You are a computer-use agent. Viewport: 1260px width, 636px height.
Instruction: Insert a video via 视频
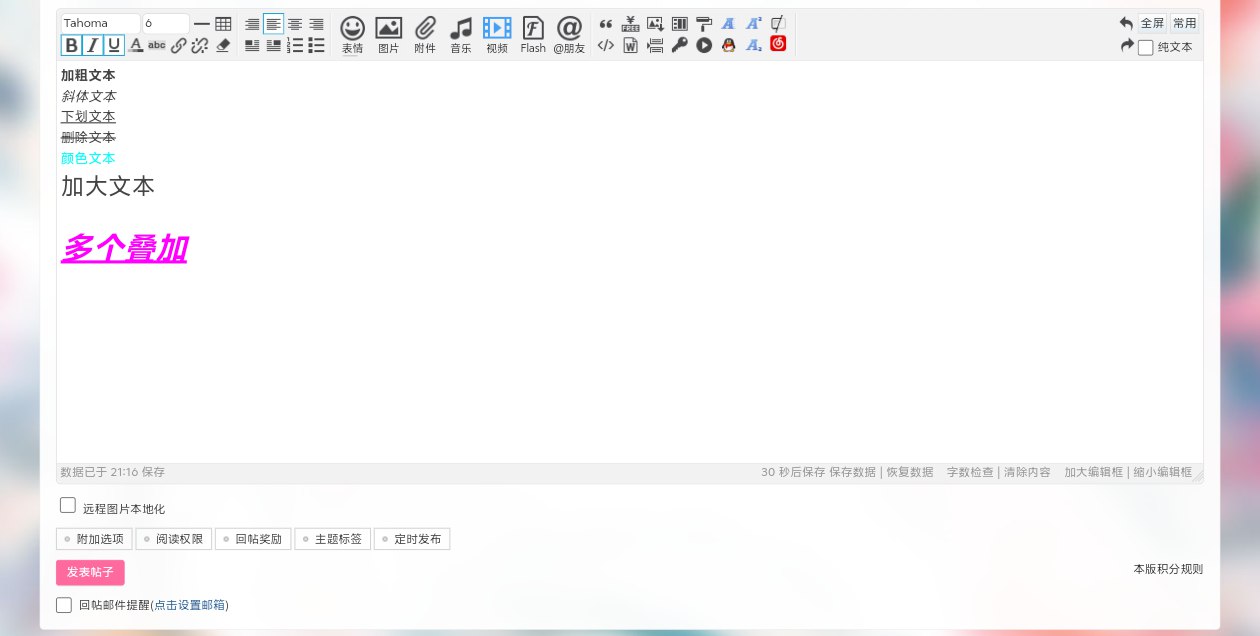click(497, 34)
